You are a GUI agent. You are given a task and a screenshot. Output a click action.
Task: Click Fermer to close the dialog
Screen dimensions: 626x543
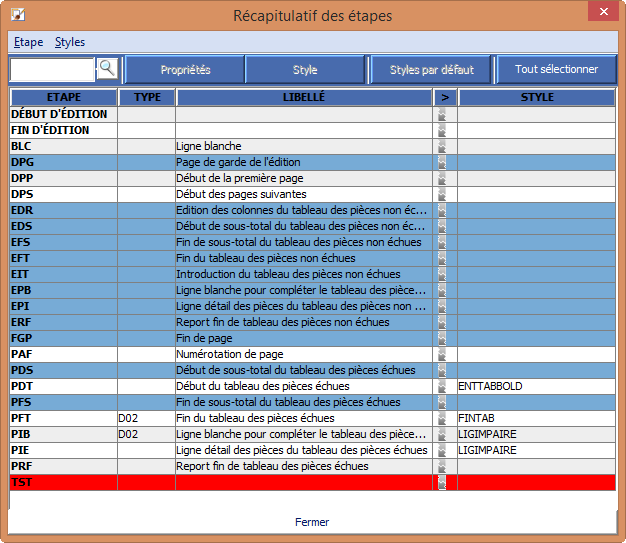pos(312,522)
